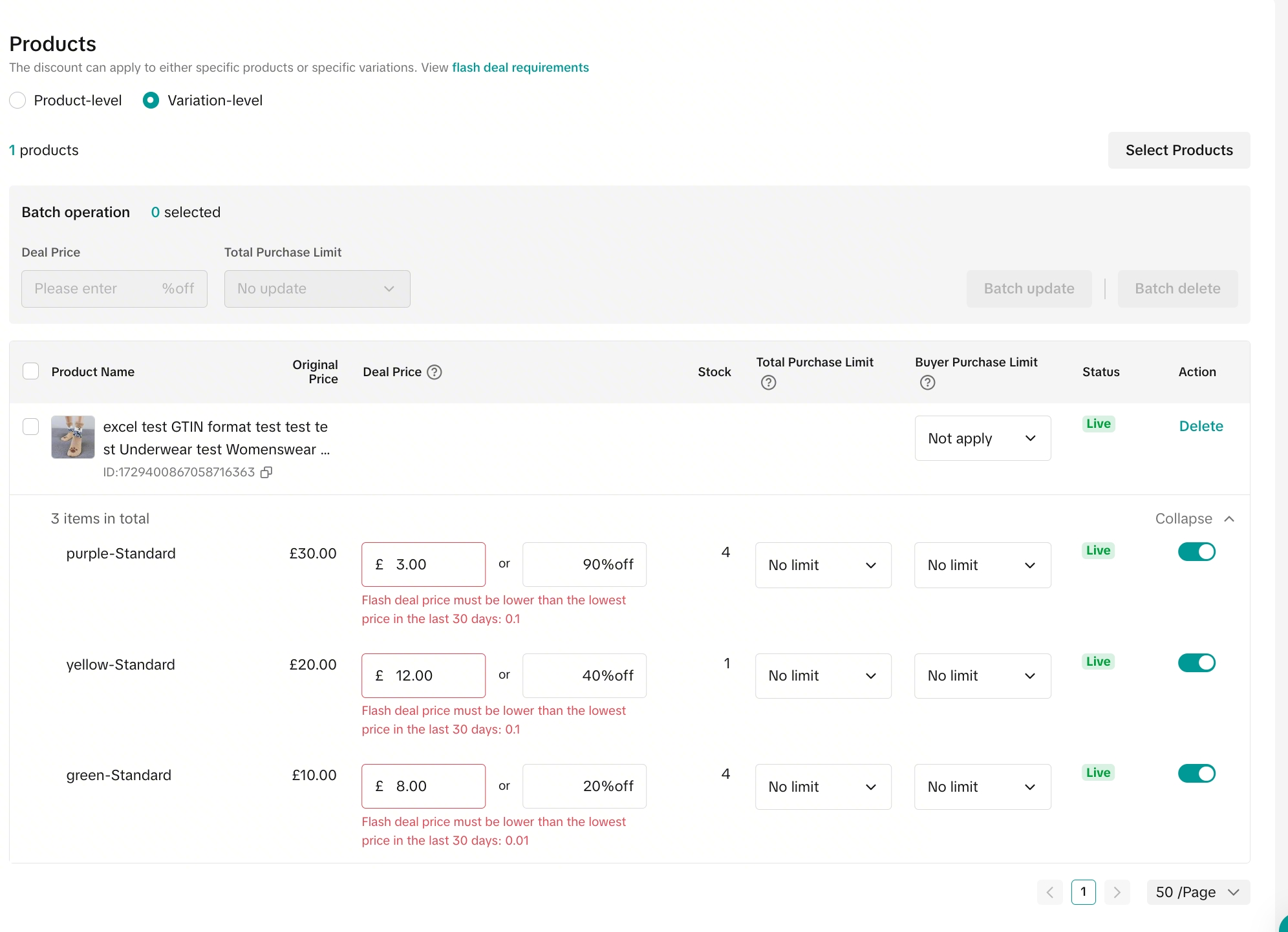Select page number 1
This screenshot has width=1288, height=932.
click(x=1083, y=893)
